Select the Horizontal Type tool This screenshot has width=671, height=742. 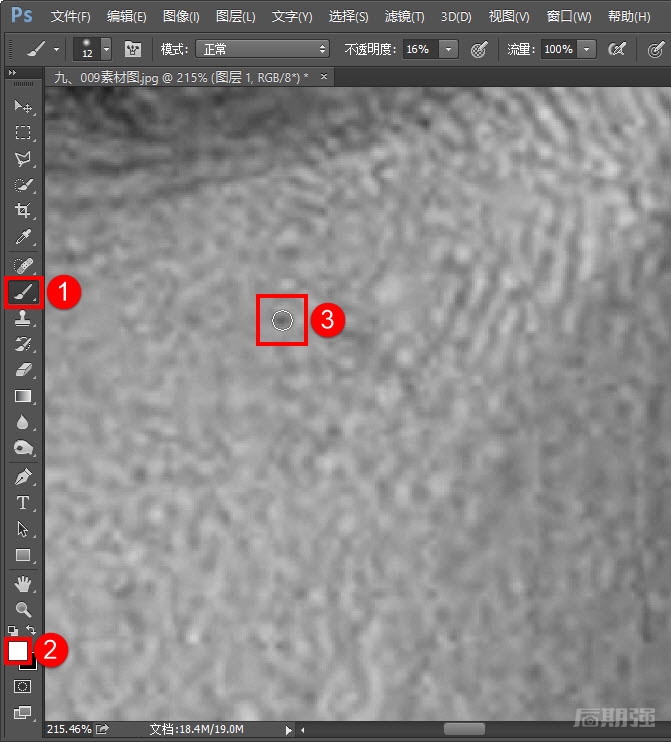24,503
